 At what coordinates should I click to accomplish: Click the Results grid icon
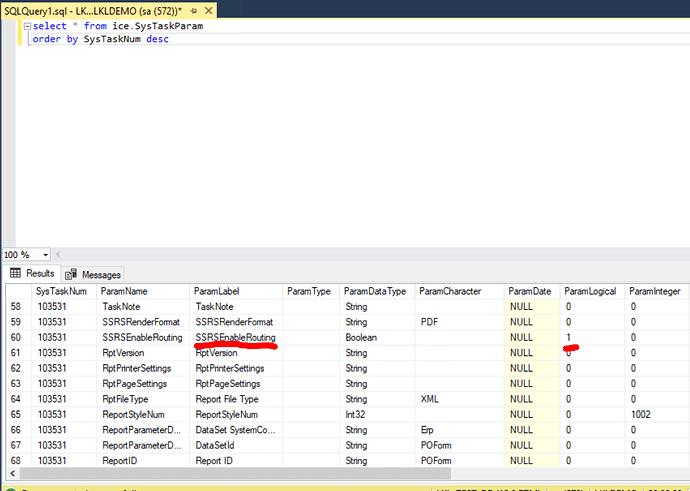tap(15, 273)
